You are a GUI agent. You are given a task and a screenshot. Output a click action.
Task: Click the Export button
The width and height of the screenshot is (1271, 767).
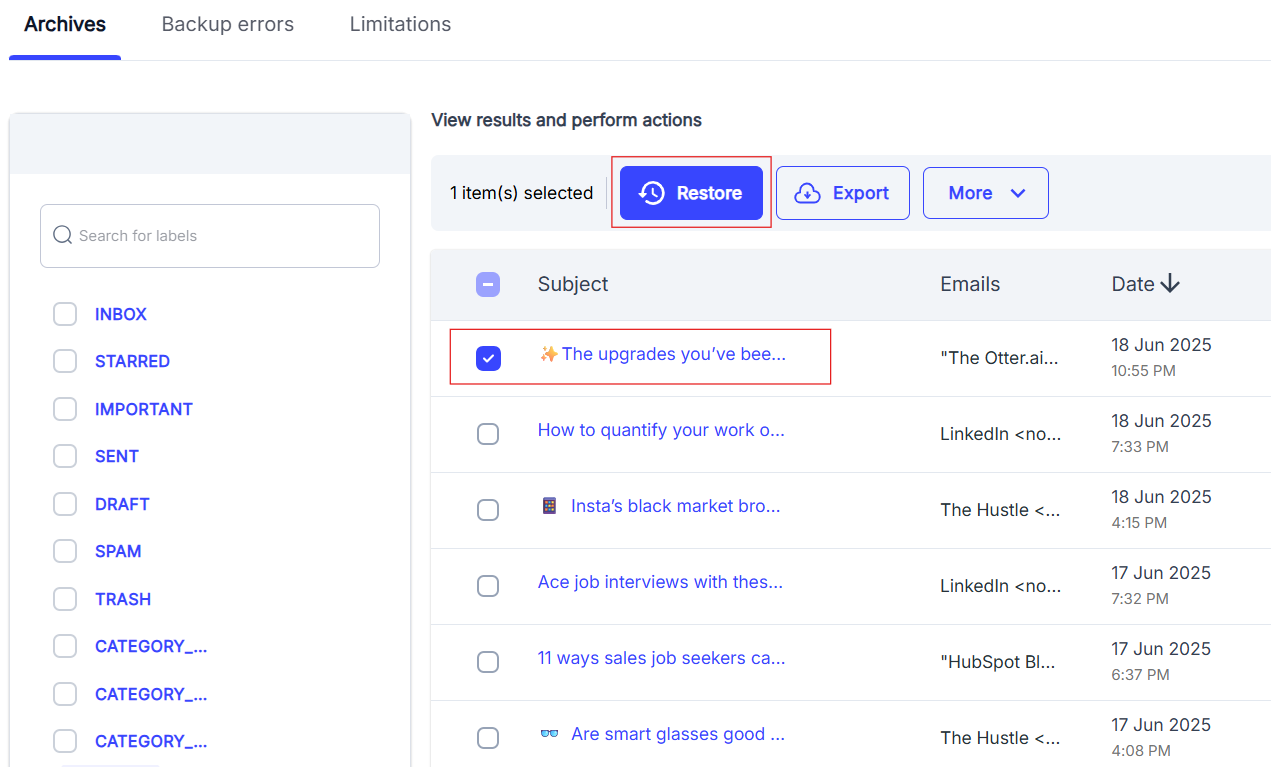pyautogui.click(x=843, y=193)
